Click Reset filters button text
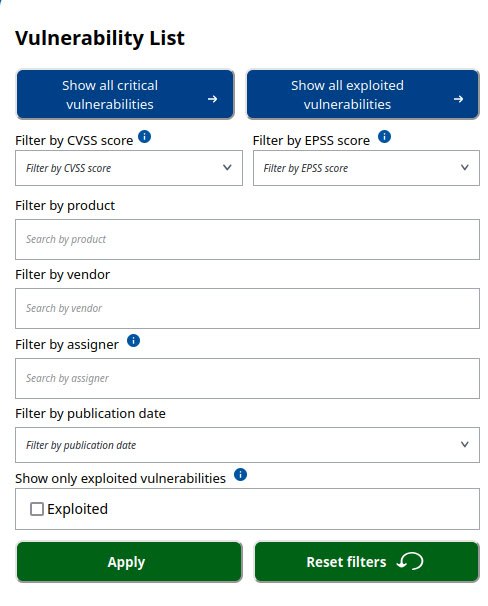Viewport: 488px width, 606px height. [346, 562]
